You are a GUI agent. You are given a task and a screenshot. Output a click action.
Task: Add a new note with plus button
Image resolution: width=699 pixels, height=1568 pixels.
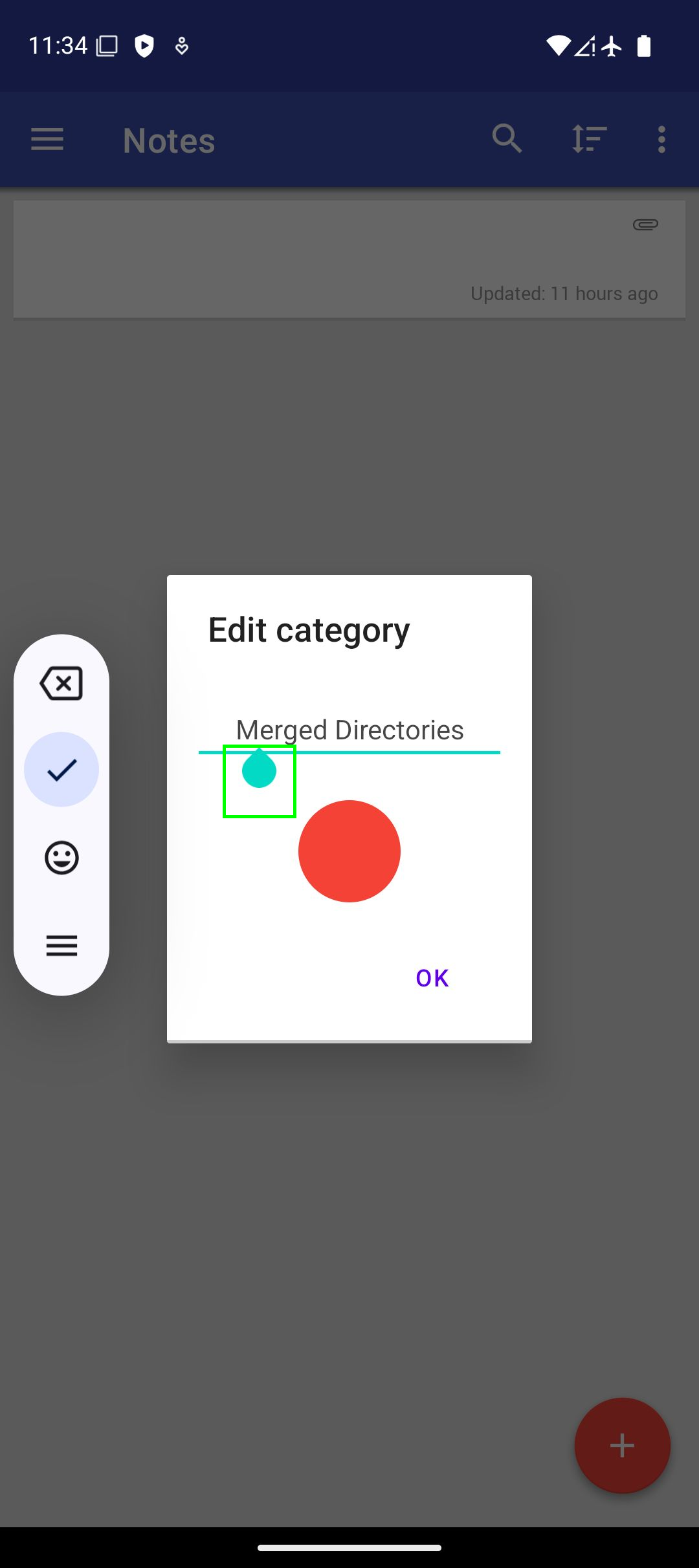pyautogui.click(x=622, y=1445)
